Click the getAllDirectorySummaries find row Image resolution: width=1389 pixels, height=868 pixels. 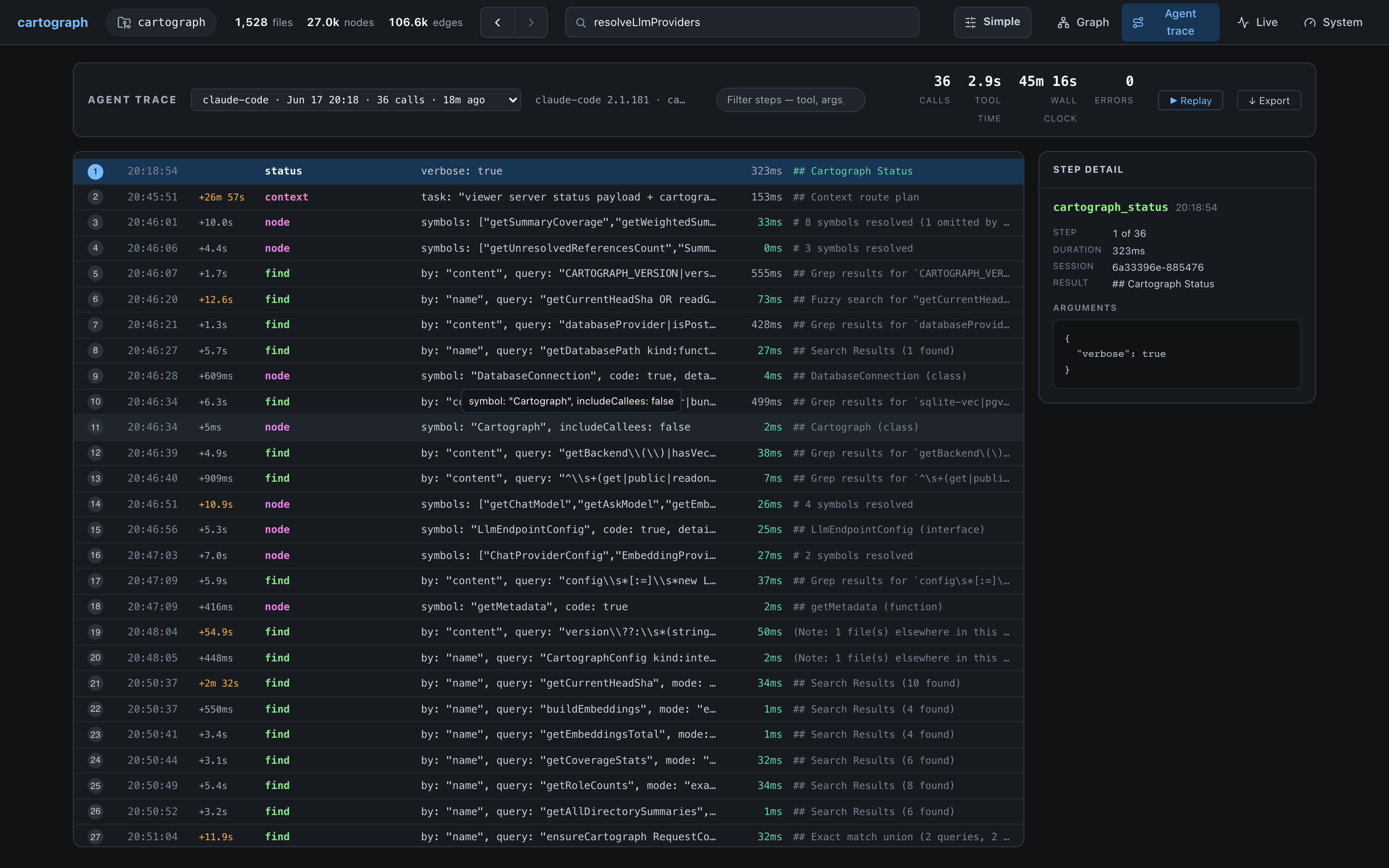(549, 811)
